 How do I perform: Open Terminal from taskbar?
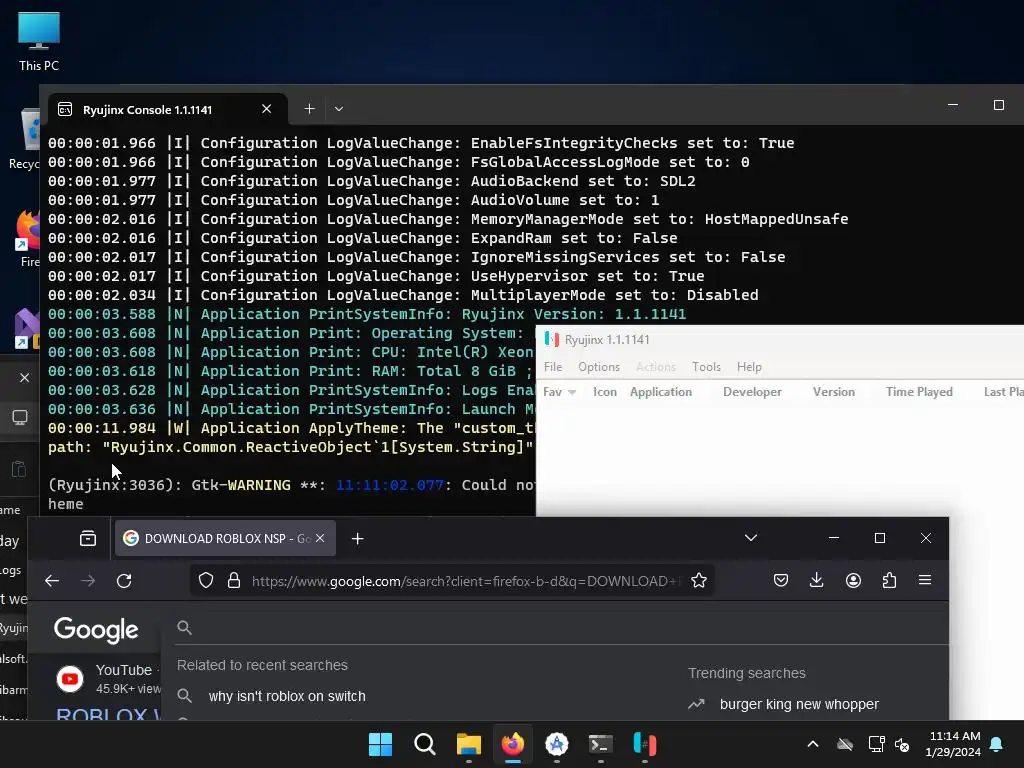600,744
